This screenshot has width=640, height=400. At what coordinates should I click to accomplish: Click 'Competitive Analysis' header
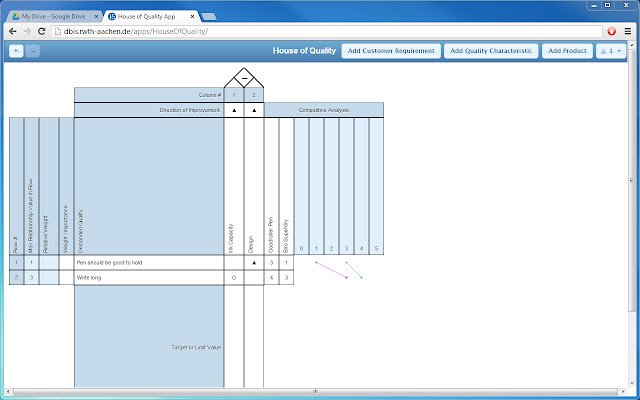click(x=324, y=110)
